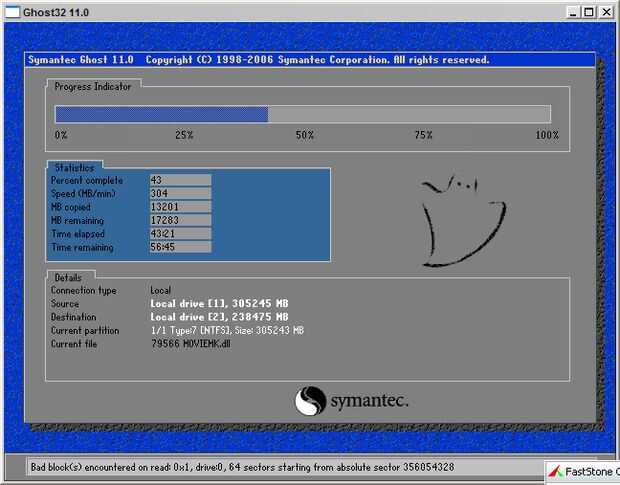Click the 50% progress label
This screenshot has width=620, height=485.
tap(304, 135)
